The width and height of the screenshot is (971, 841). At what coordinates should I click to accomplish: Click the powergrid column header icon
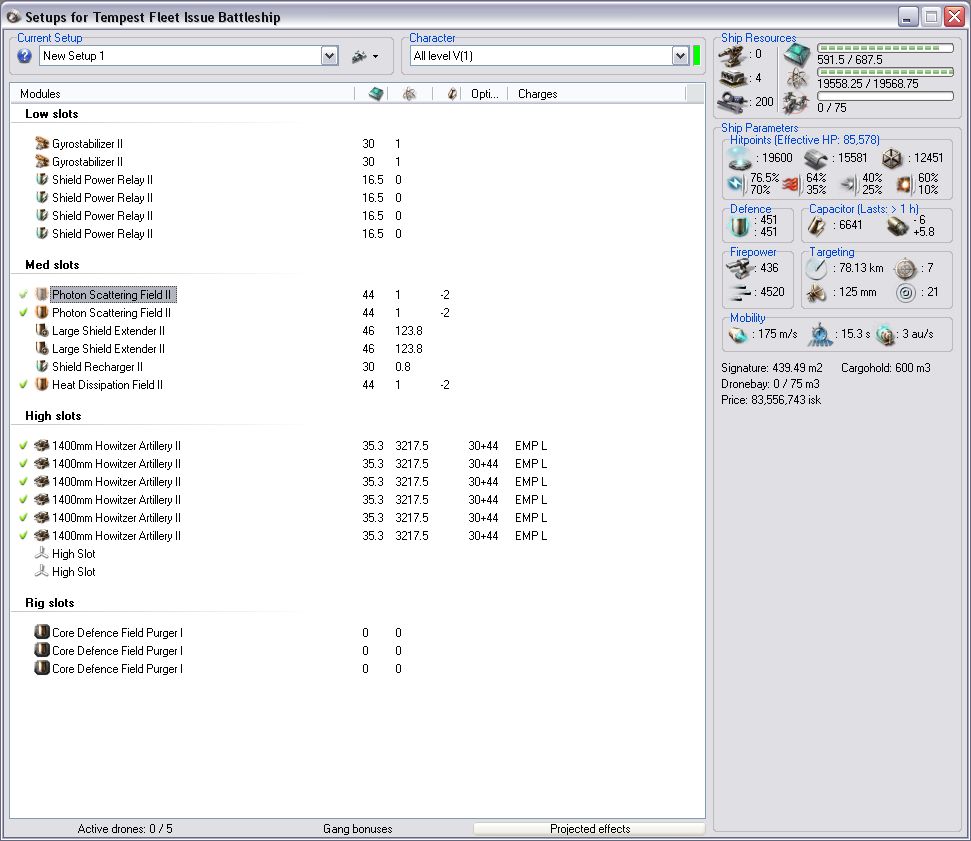coord(409,94)
